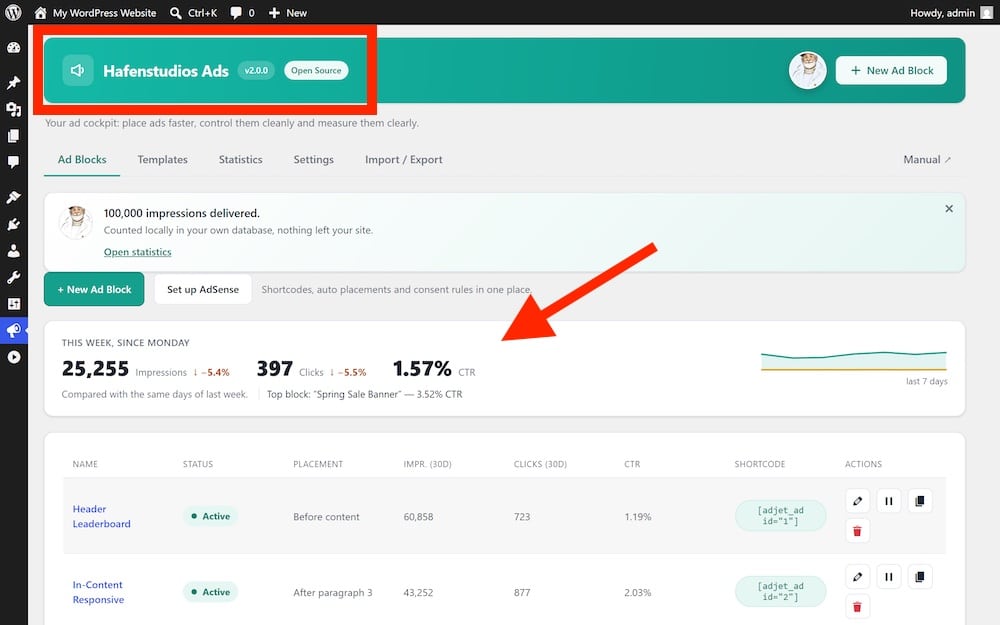Open Media library sidebar icon
This screenshot has width=1000, height=625.
pyautogui.click(x=13, y=109)
